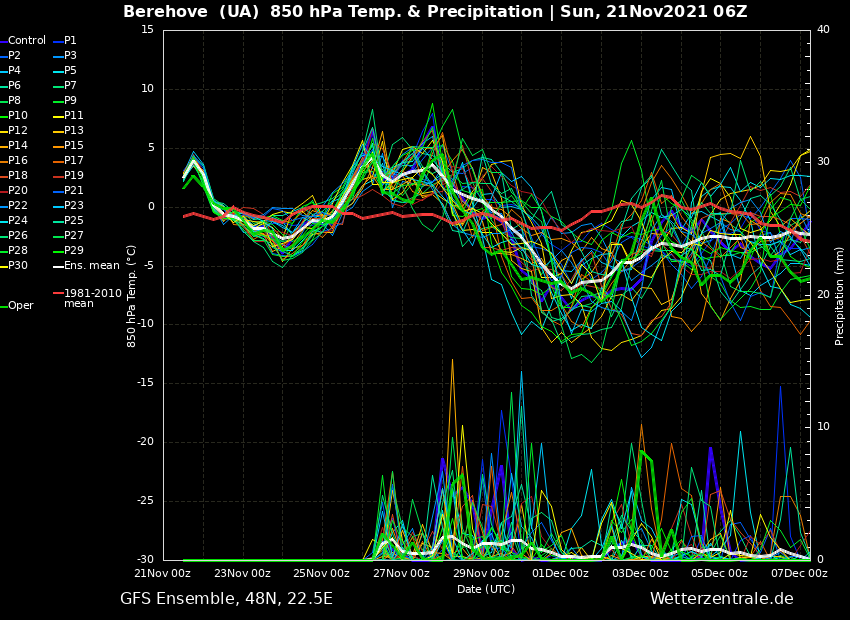
Task: Click the Date (UTC) axis title
Action: tap(486, 589)
